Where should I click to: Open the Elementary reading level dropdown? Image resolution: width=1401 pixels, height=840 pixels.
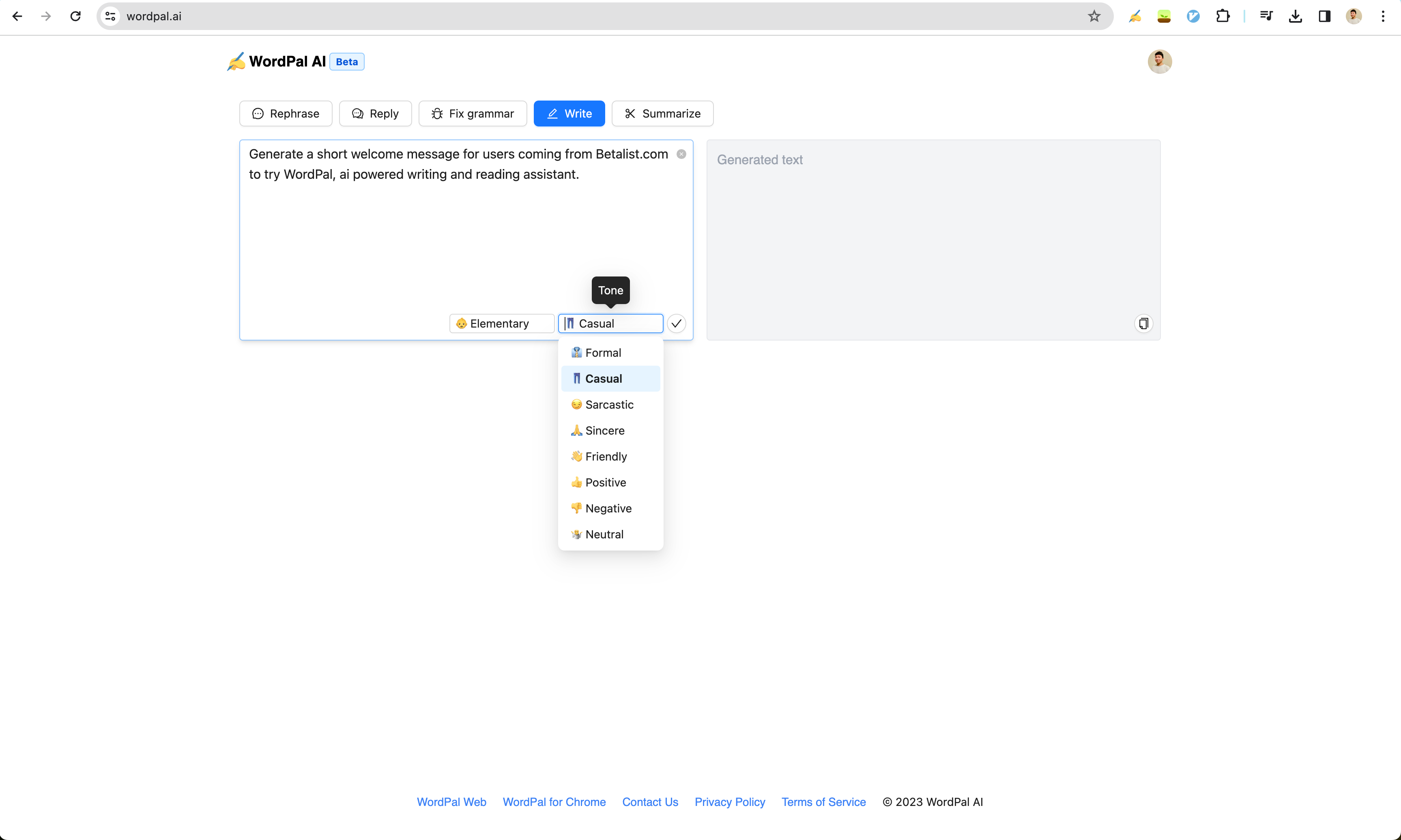click(x=501, y=323)
